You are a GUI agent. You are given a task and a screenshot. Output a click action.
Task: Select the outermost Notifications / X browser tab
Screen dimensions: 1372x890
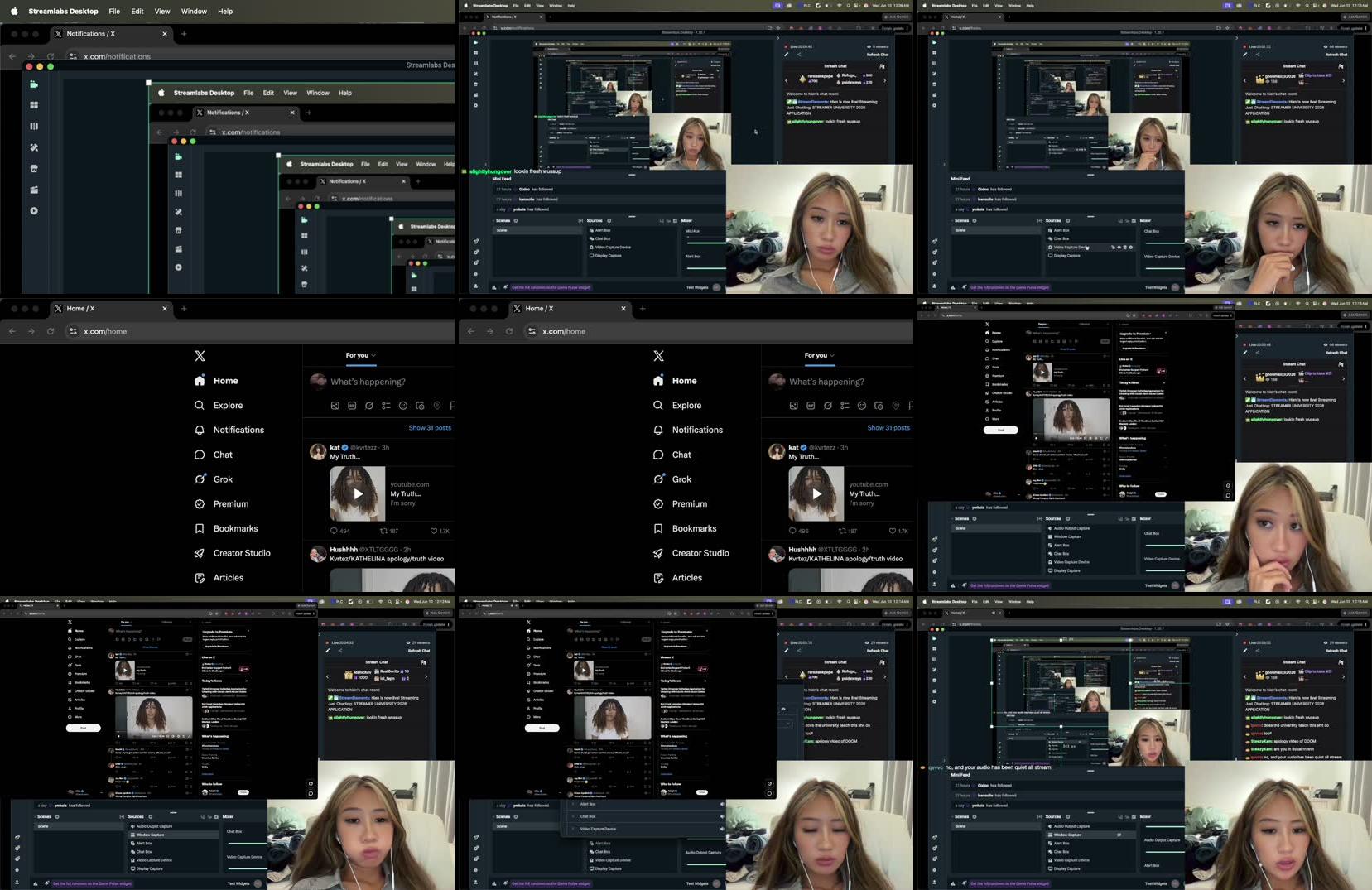point(110,34)
